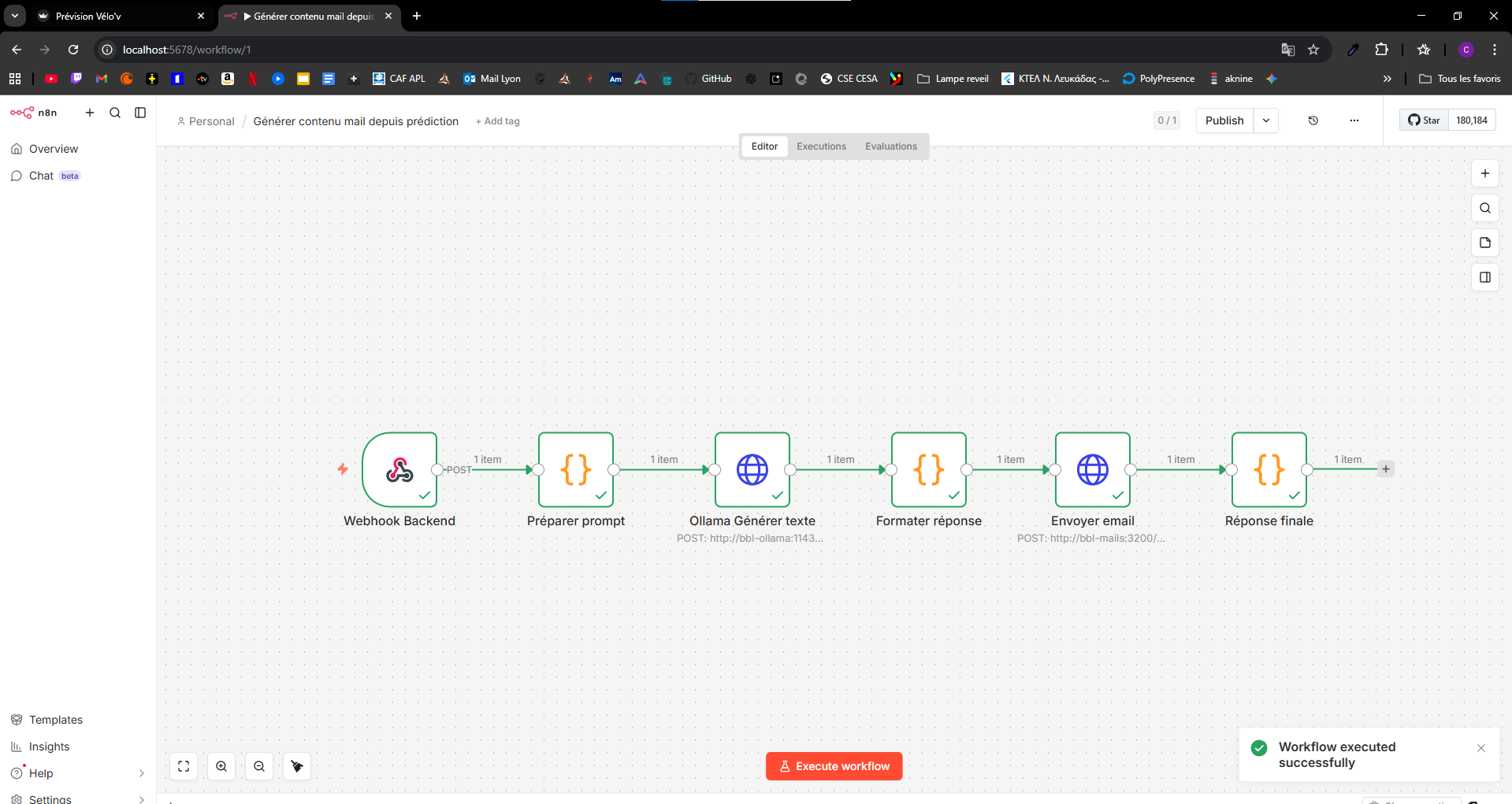Viewport: 1512px width, 804px height.
Task: Click the Webhook Backend node icon
Action: 399,469
